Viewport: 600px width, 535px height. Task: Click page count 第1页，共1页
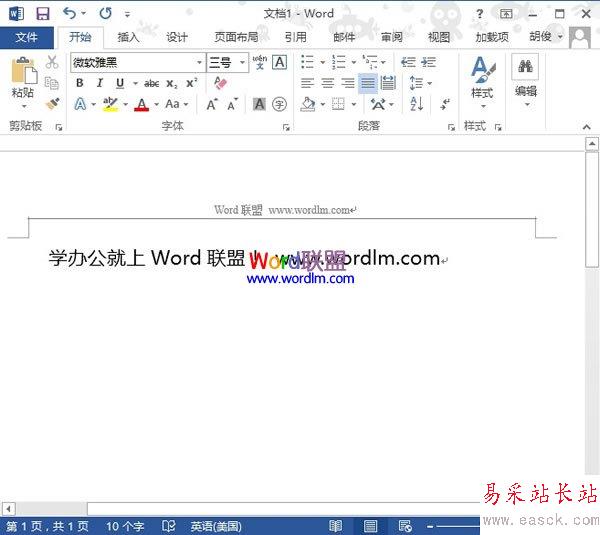(47, 526)
